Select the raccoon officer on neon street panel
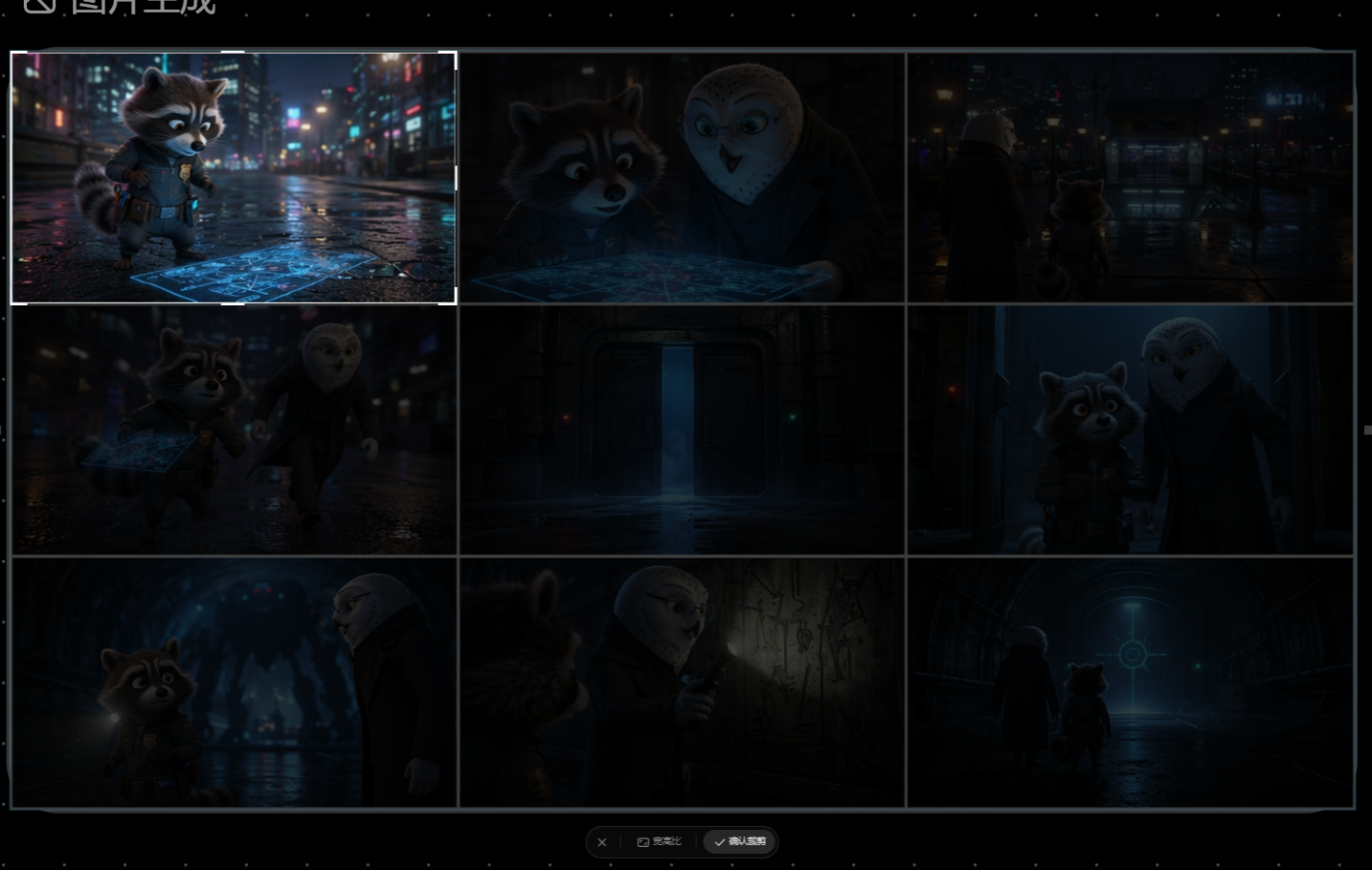The image size is (1372, 870). click(x=234, y=178)
